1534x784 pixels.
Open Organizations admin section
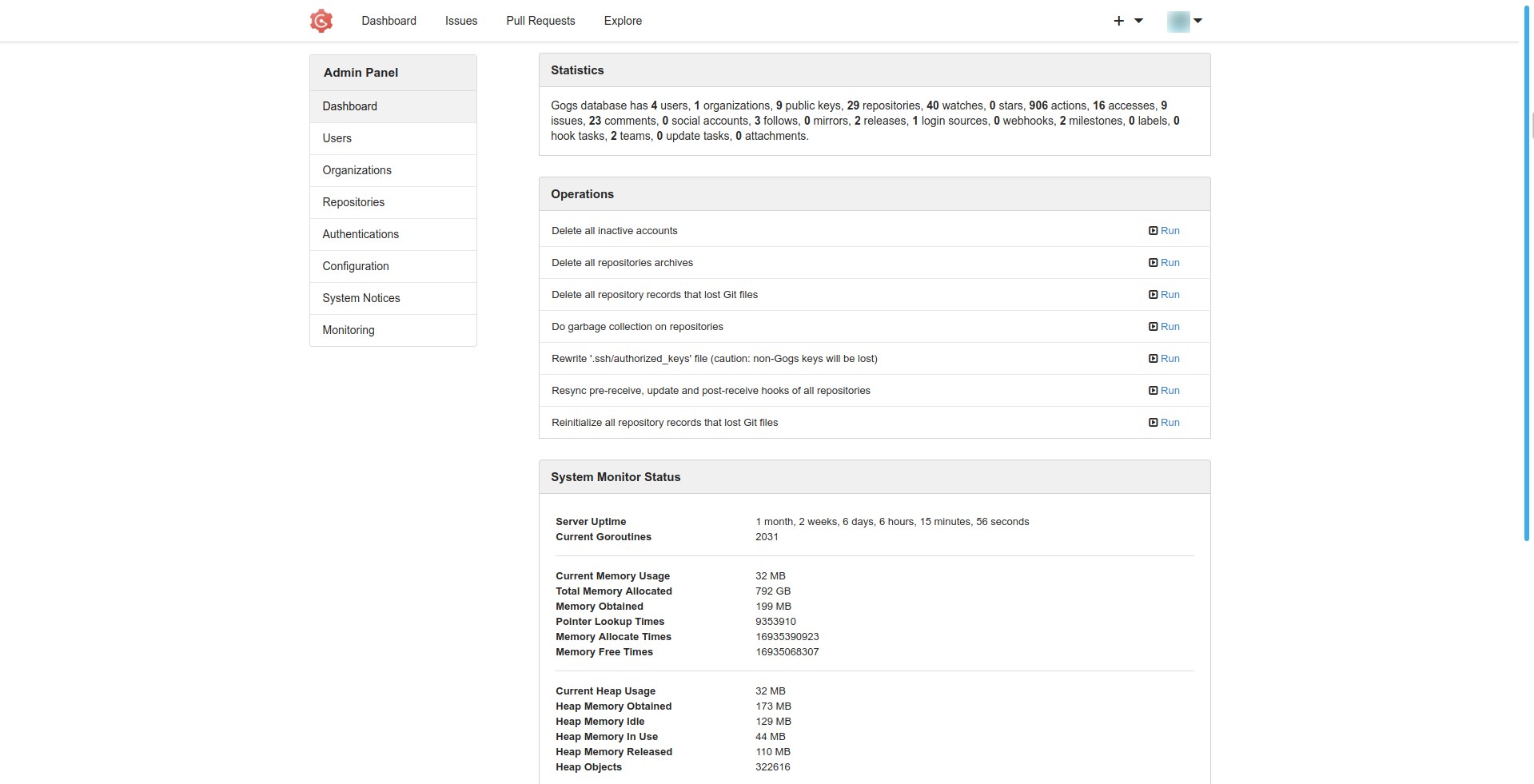coord(357,170)
